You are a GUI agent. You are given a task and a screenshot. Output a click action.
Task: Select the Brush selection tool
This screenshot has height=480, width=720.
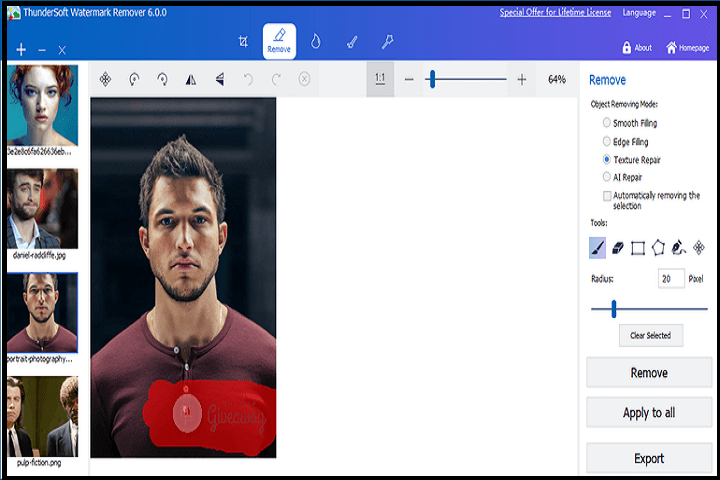[x=597, y=247]
